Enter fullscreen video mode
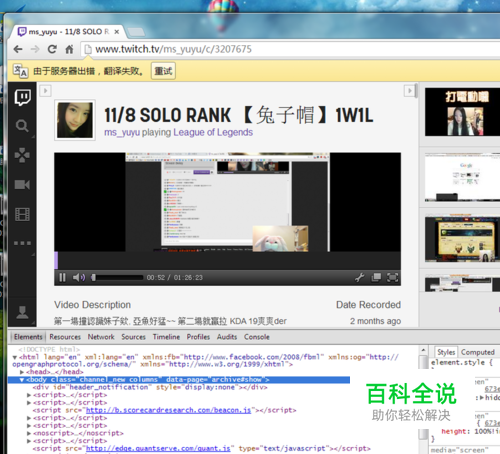This screenshot has height=454, width=500. [392, 277]
